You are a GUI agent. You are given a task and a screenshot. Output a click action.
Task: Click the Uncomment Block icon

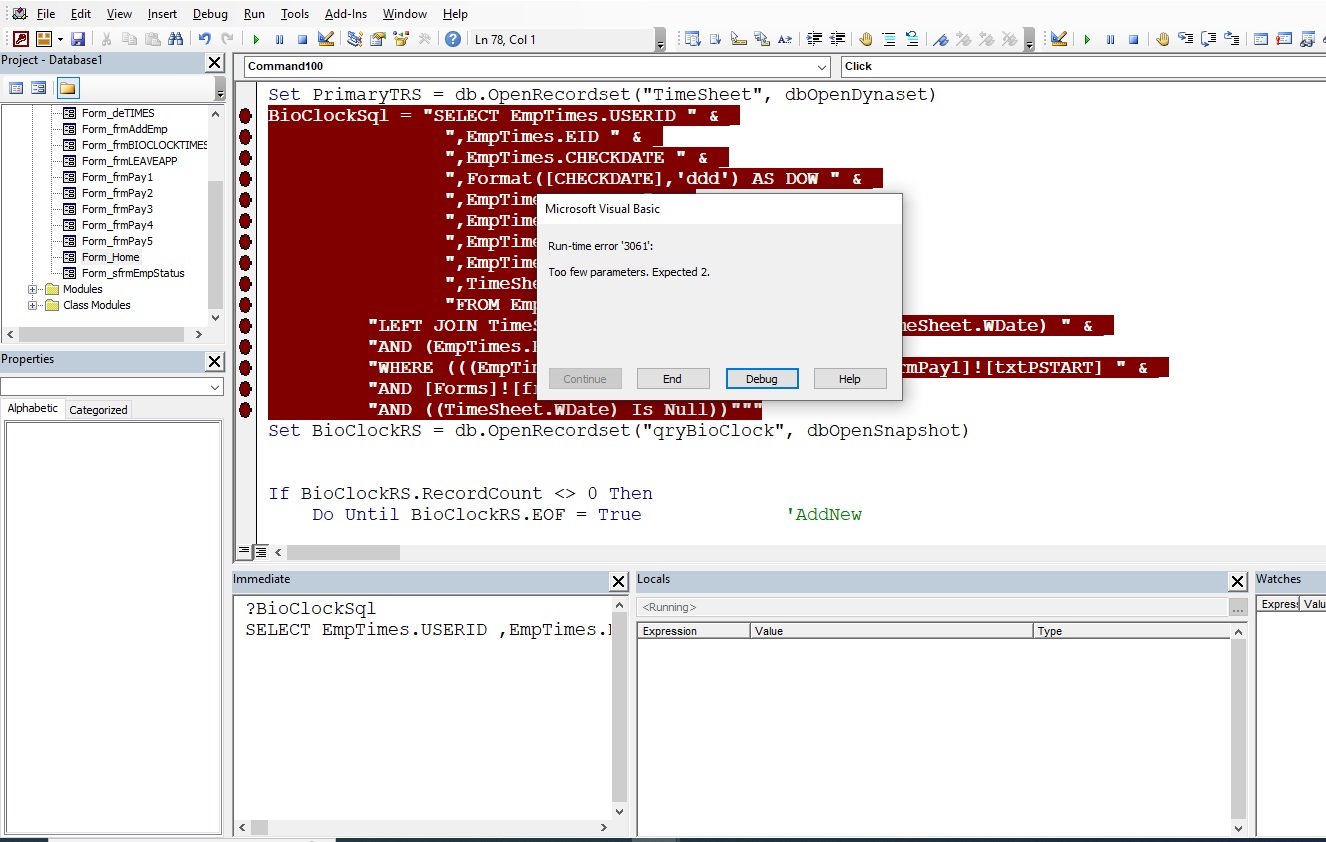[912, 39]
